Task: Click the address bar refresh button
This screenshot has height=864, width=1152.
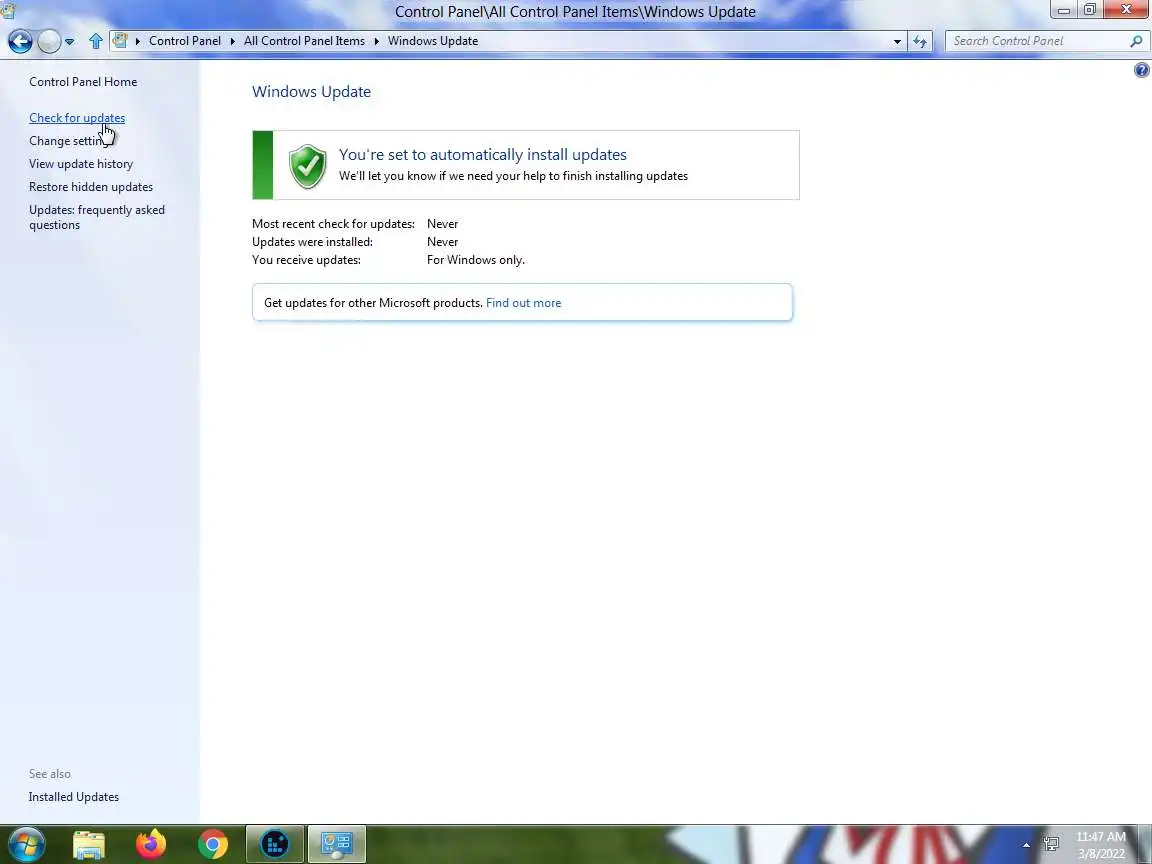Action: pos(920,42)
